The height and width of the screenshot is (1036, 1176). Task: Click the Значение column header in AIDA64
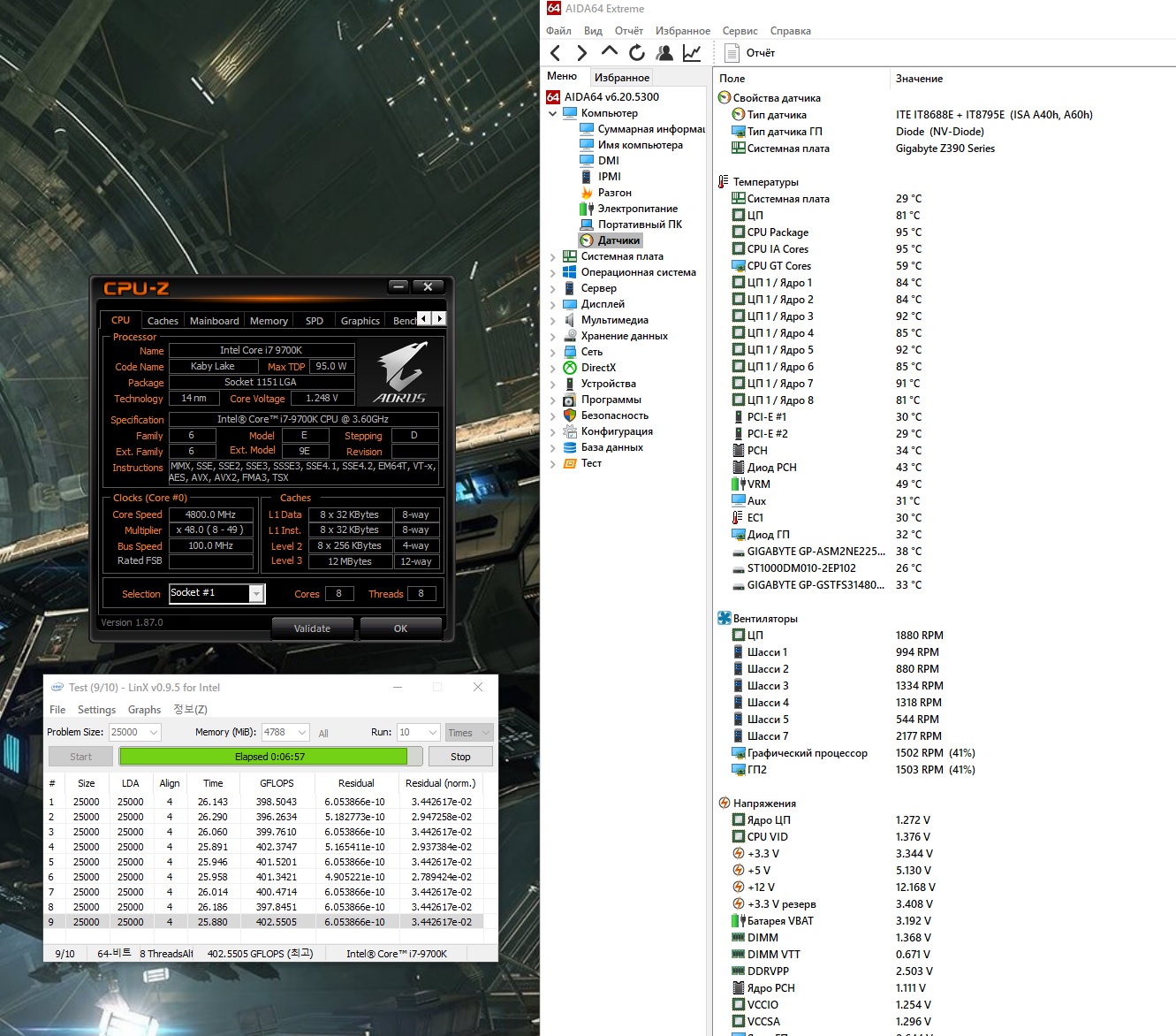click(x=919, y=79)
